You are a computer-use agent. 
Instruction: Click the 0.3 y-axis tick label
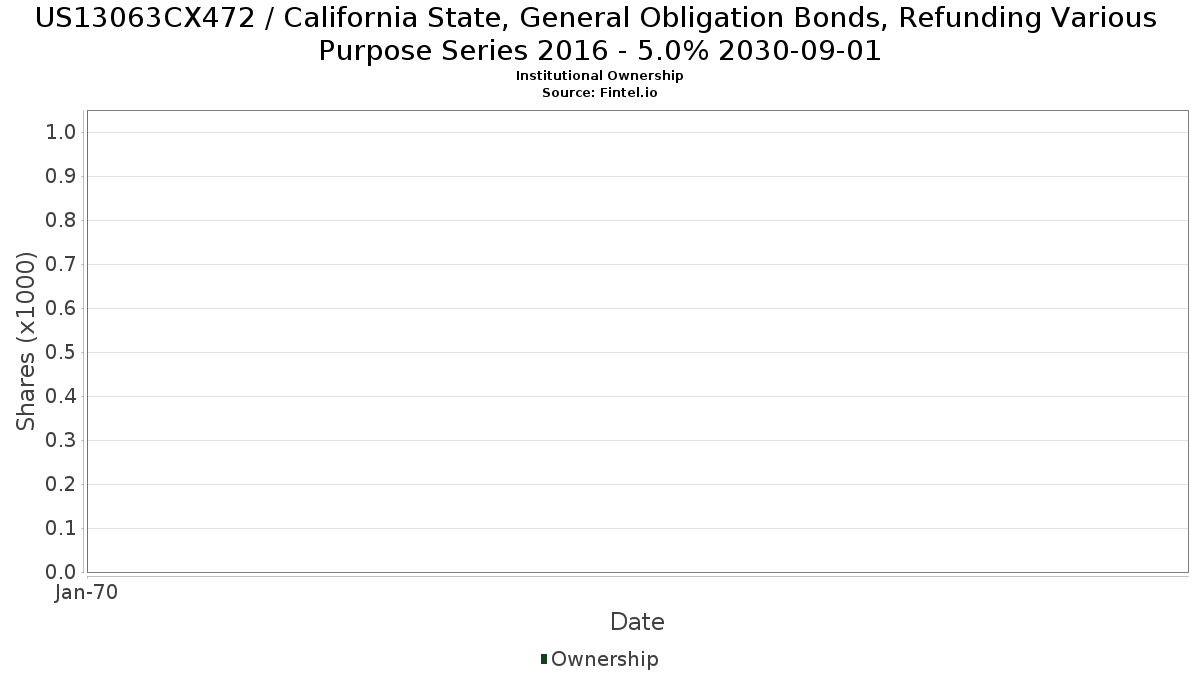[x=61, y=441]
